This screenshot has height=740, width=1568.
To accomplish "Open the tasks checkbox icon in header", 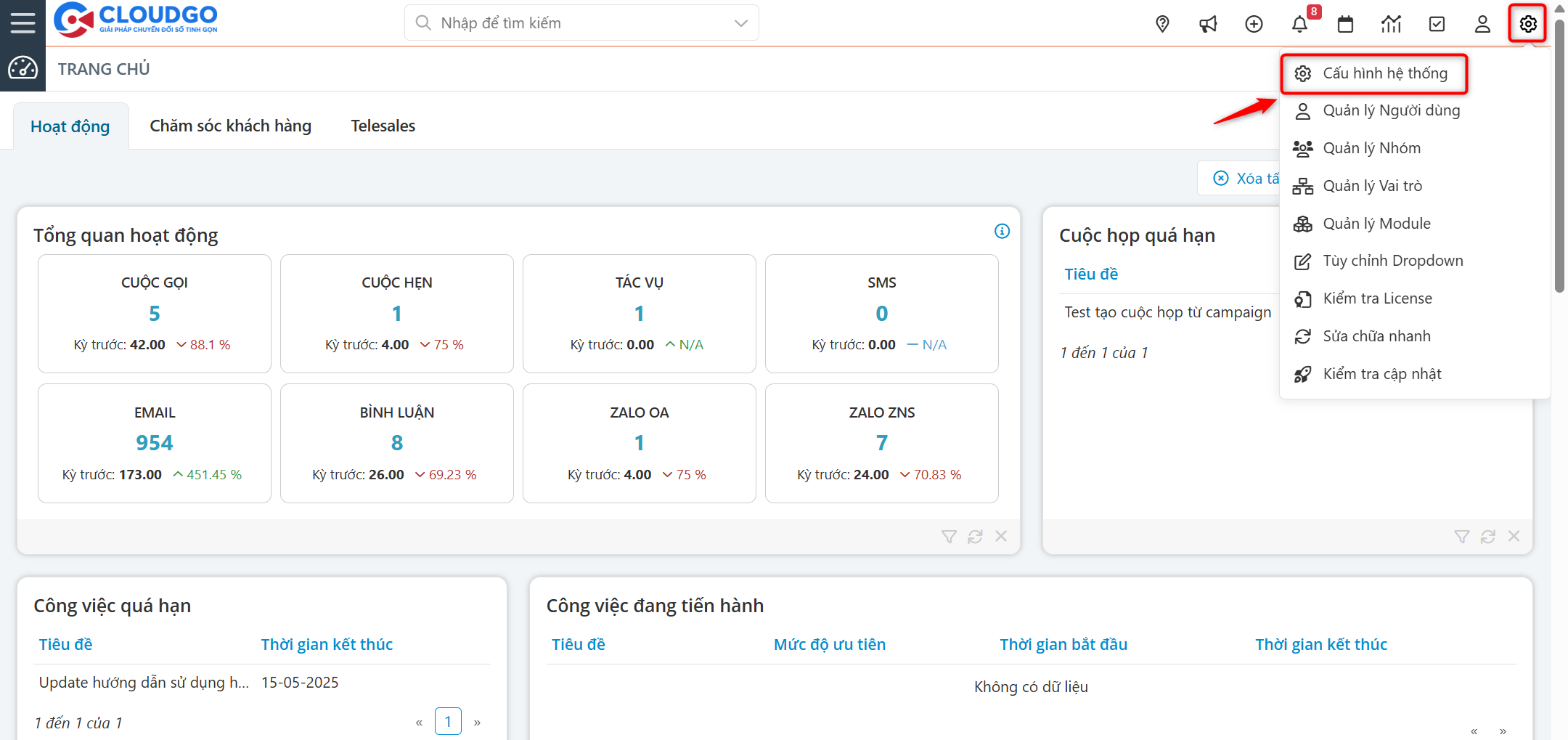I will pyautogui.click(x=1437, y=24).
